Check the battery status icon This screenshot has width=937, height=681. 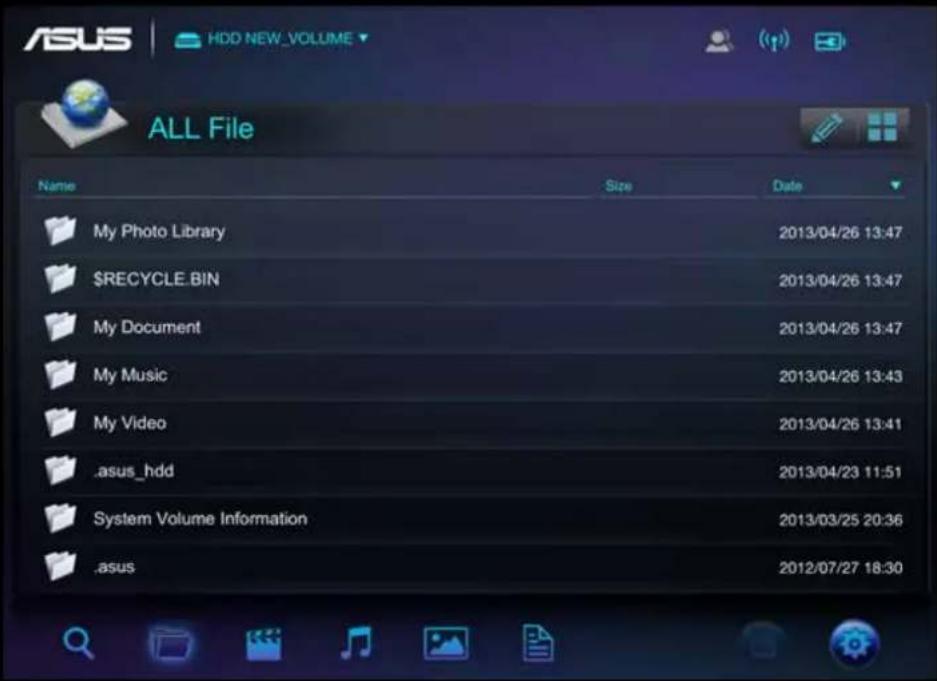click(x=829, y=41)
